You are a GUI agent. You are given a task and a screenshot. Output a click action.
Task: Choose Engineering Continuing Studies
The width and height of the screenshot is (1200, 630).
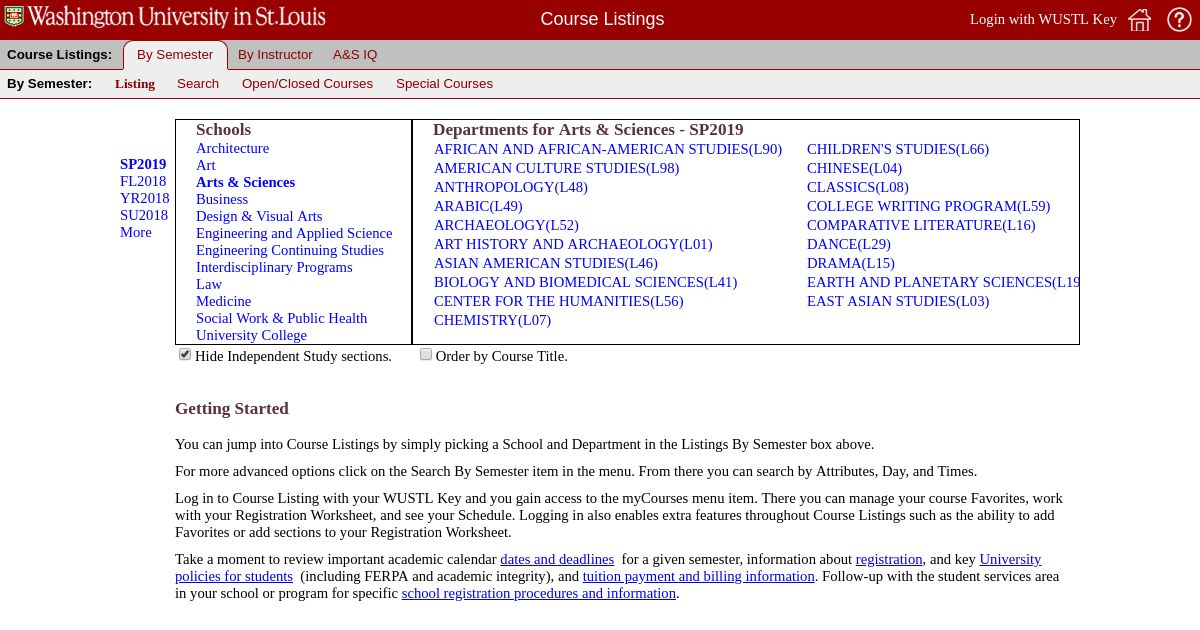[x=290, y=250]
